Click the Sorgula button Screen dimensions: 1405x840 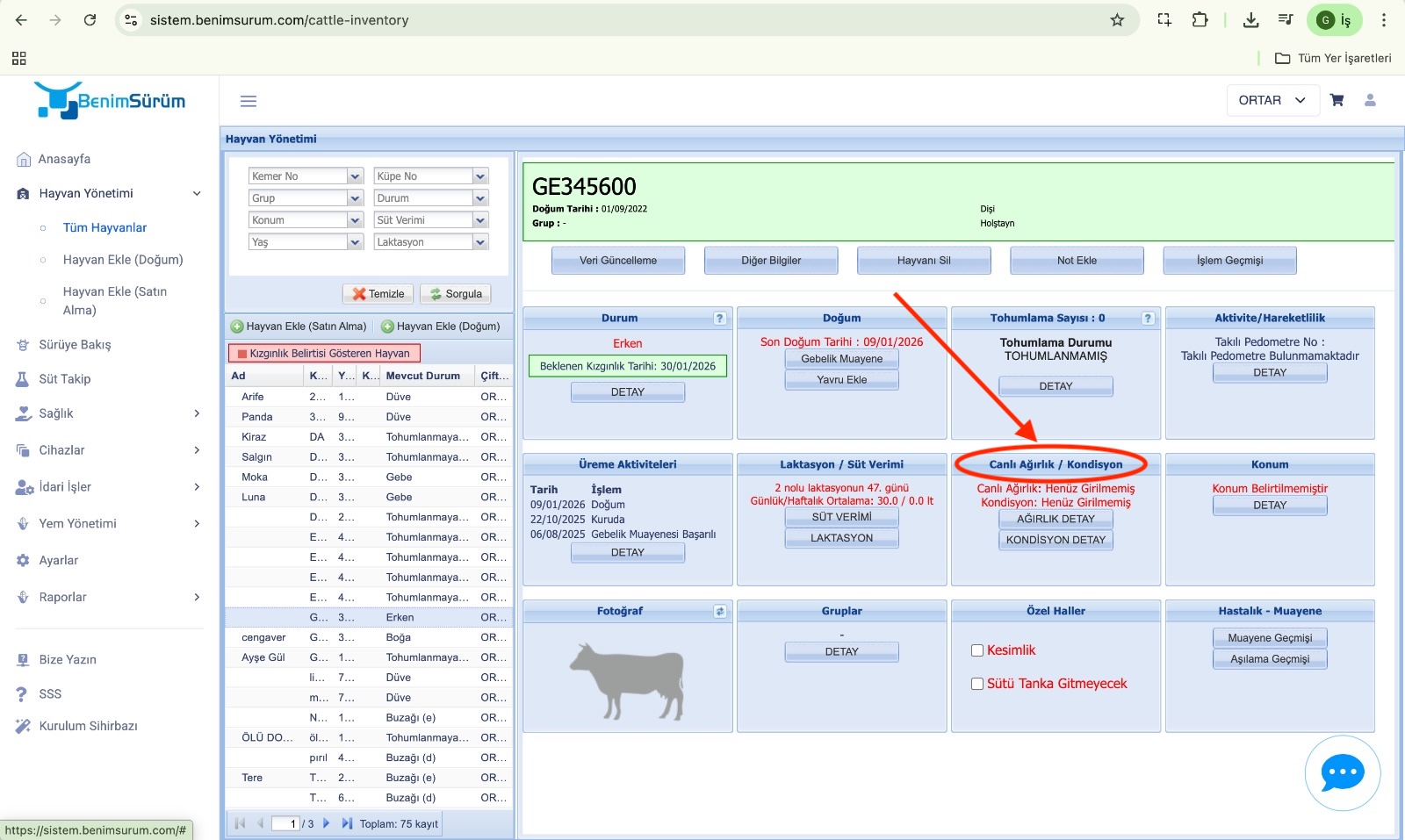click(x=456, y=294)
